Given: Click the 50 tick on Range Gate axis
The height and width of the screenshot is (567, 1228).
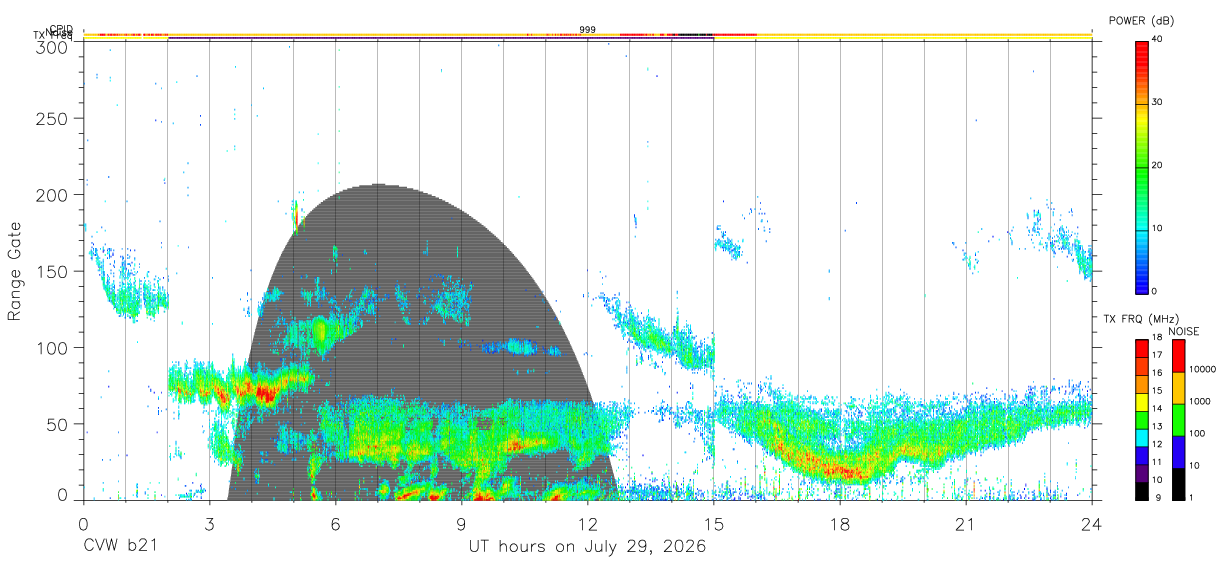Looking at the screenshot, I should click(x=59, y=424).
